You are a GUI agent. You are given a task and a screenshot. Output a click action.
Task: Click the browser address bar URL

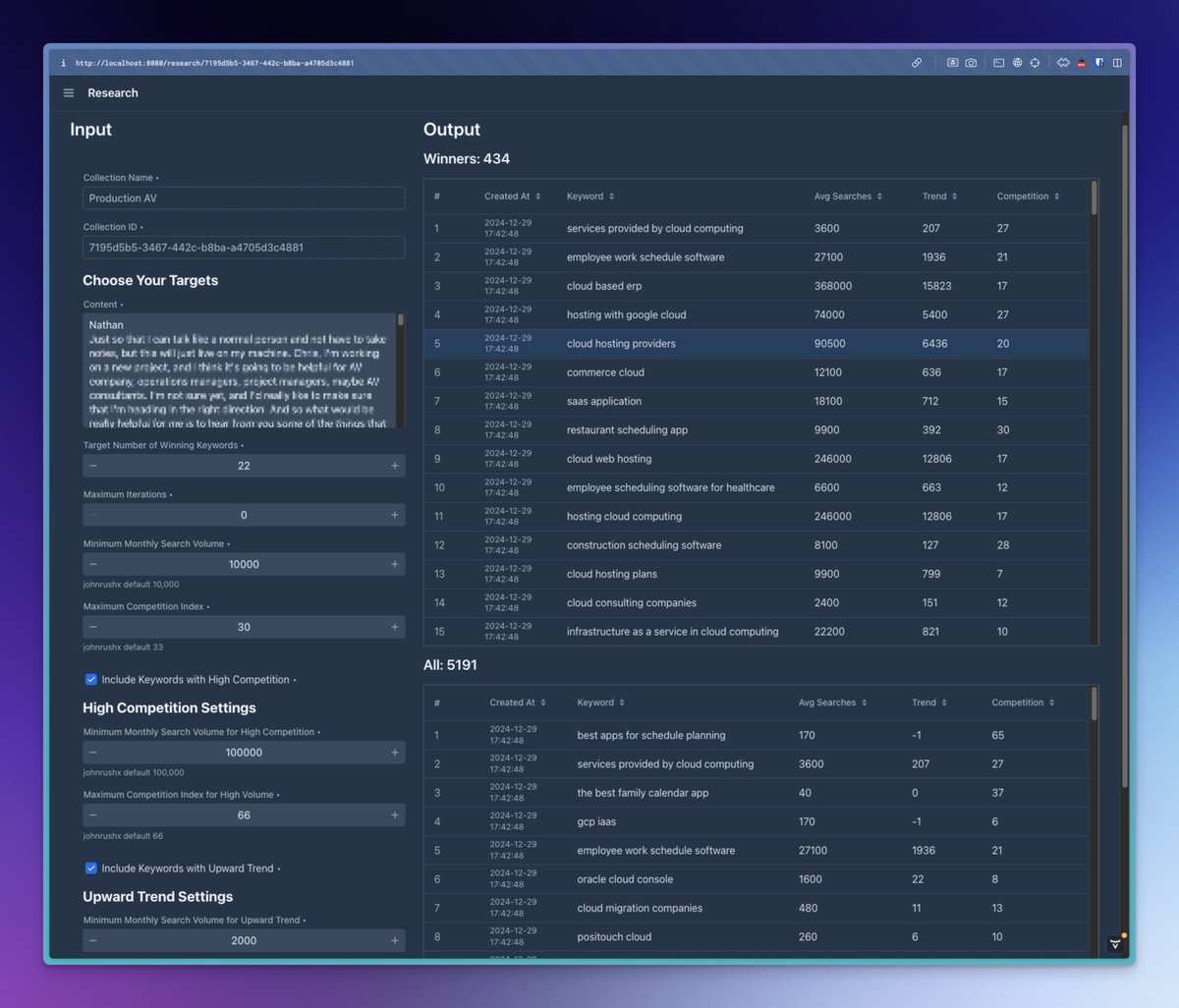click(x=214, y=63)
